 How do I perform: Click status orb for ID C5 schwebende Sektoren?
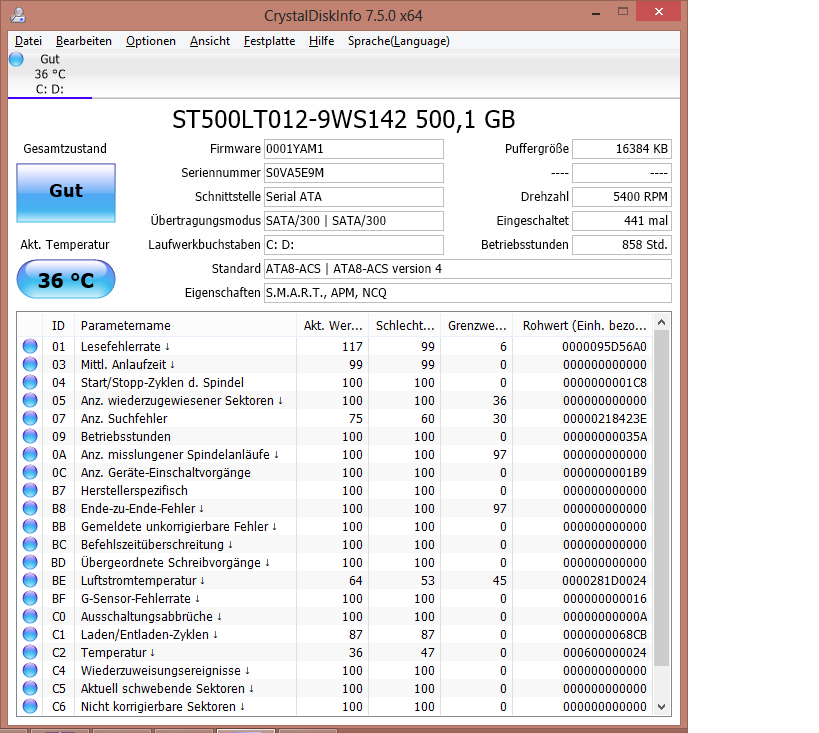point(30,689)
